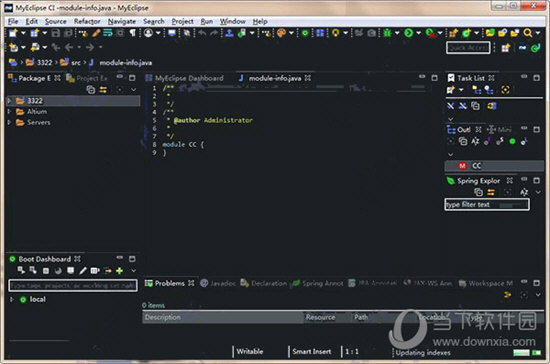Screen dimensions: 550x364
Task: Click the Run with red stop icon
Action: tap(430, 33)
